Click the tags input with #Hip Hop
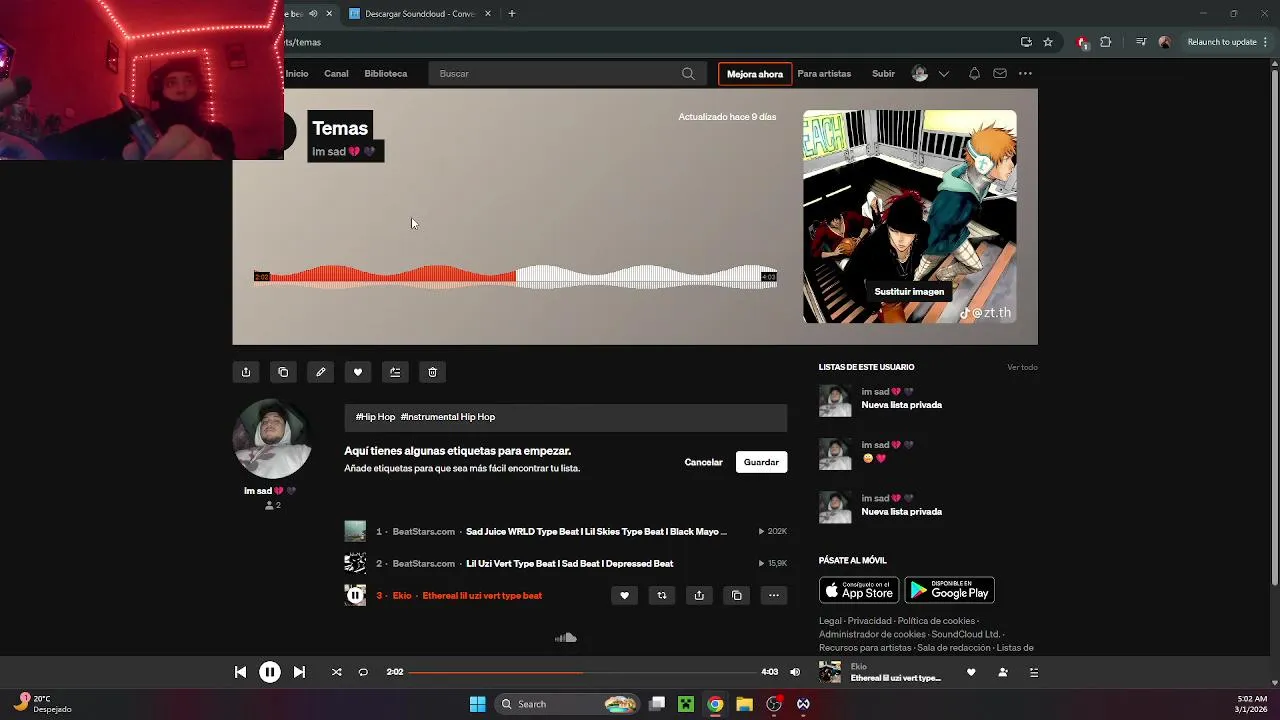Image resolution: width=1280 pixels, height=720 pixels. [566, 417]
